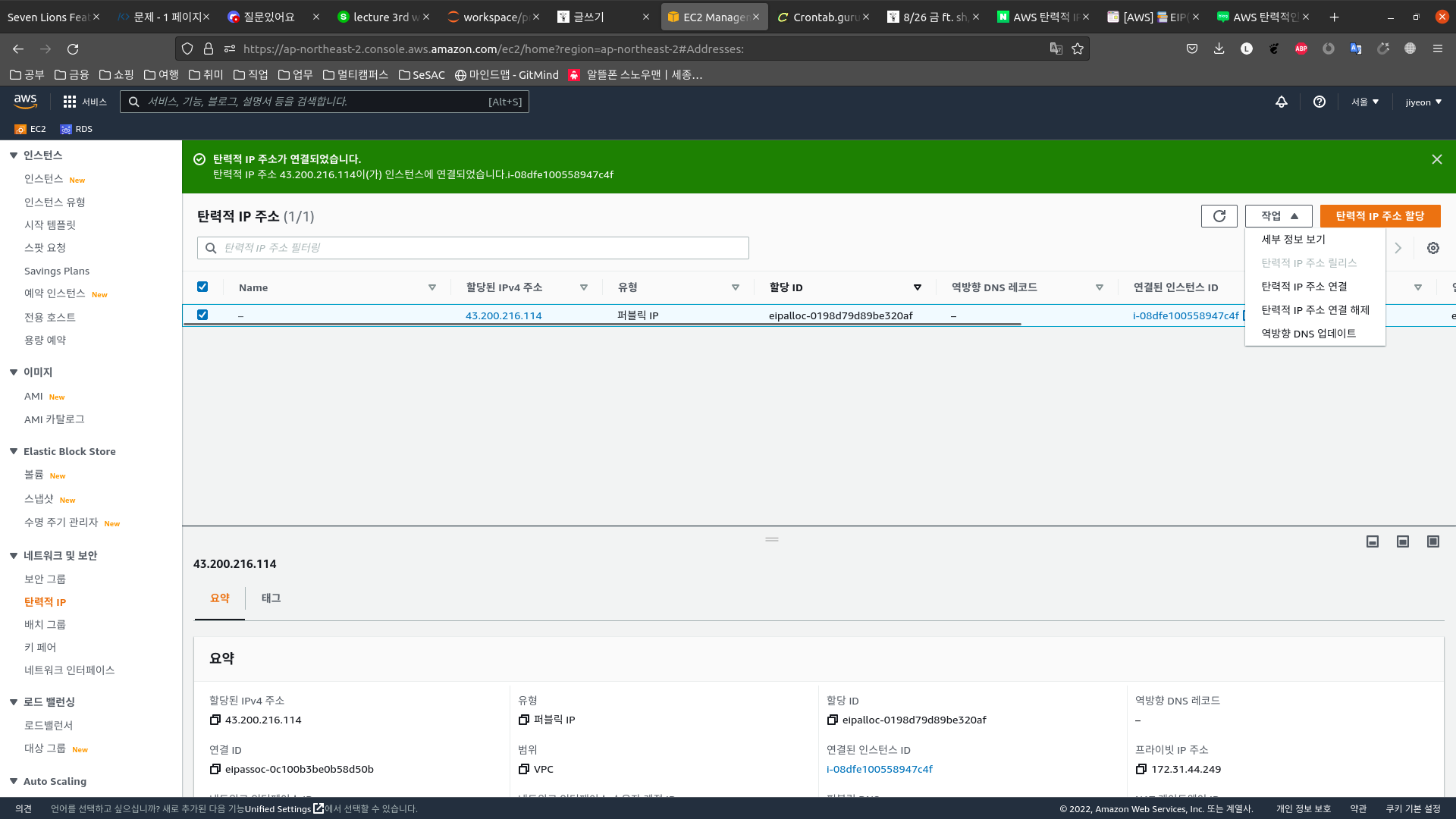Switch to the 태그 tab

(271, 598)
